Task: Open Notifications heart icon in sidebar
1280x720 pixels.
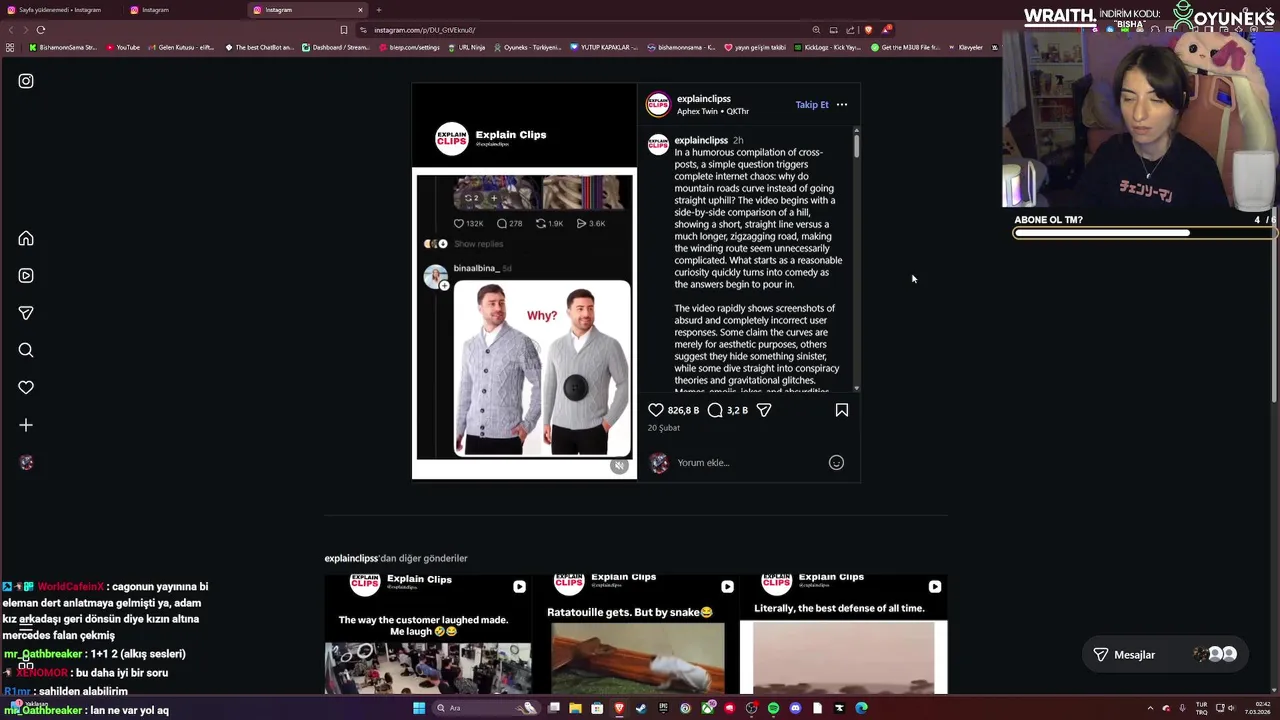Action: click(x=26, y=388)
